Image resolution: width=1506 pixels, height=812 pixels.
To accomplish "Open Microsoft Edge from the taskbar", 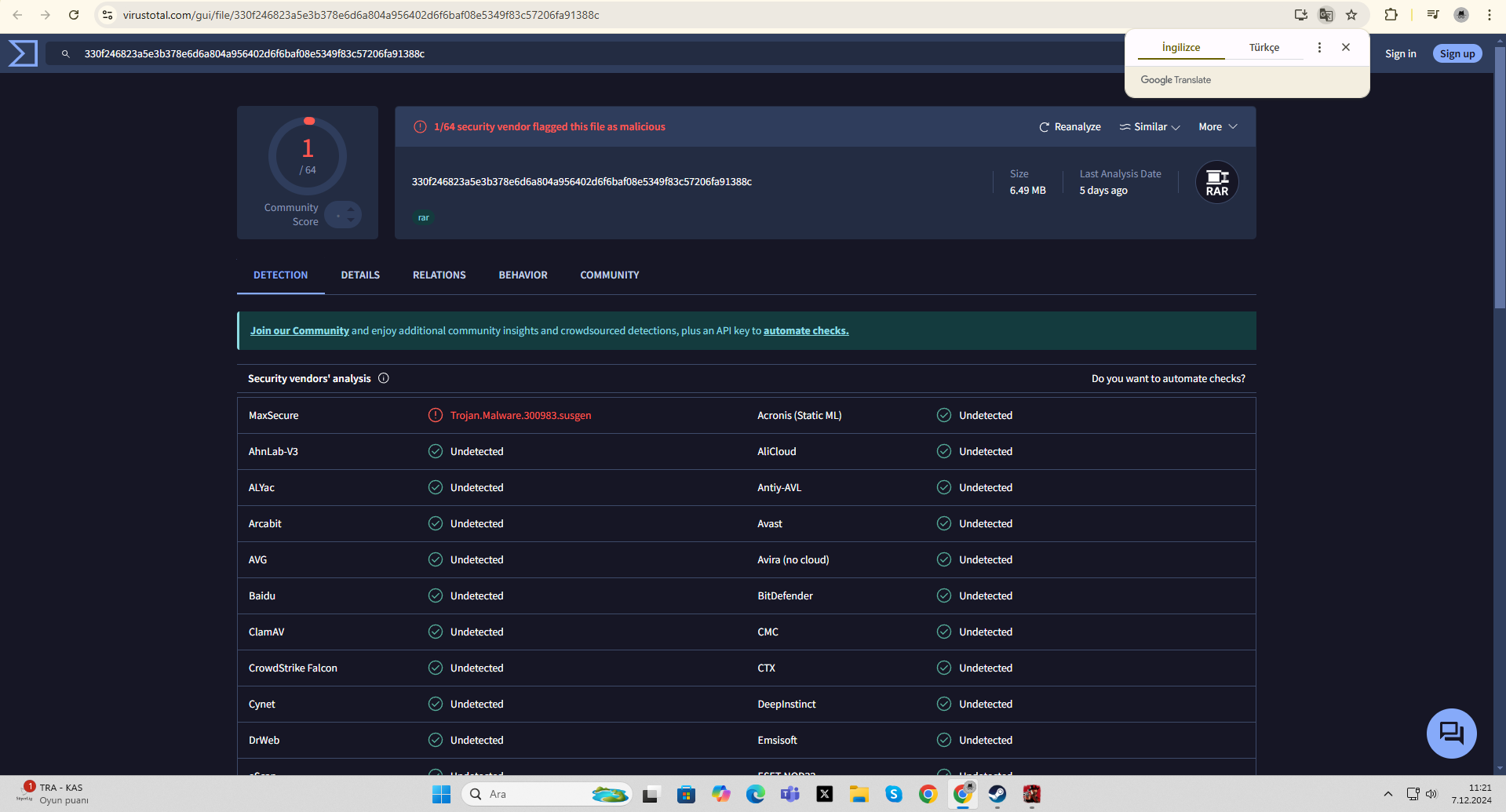I will tap(756, 794).
